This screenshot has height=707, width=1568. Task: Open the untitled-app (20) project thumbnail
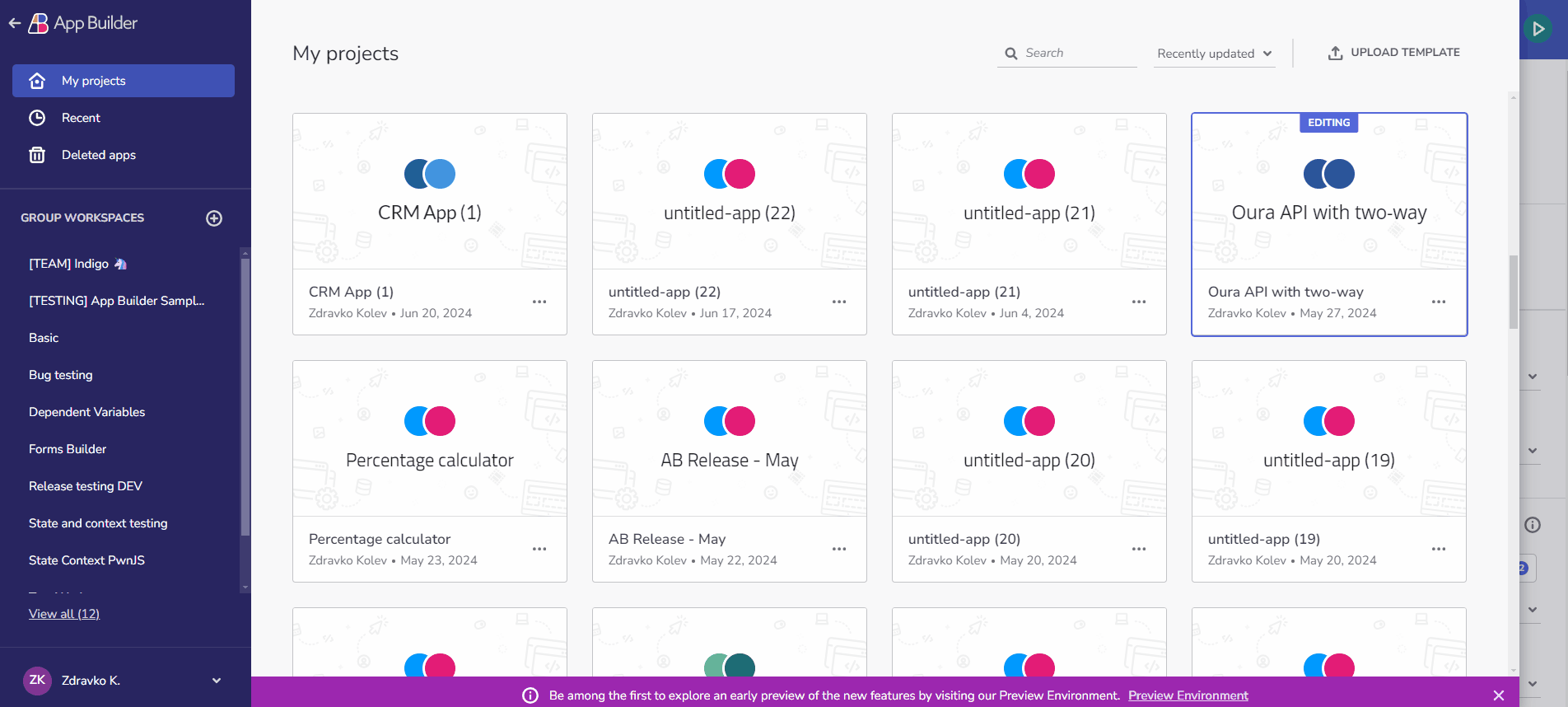tap(1029, 438)
